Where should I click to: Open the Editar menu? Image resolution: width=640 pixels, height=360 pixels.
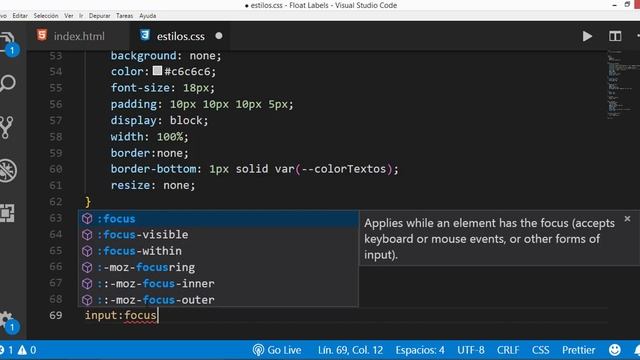click(x=20, y=16)
